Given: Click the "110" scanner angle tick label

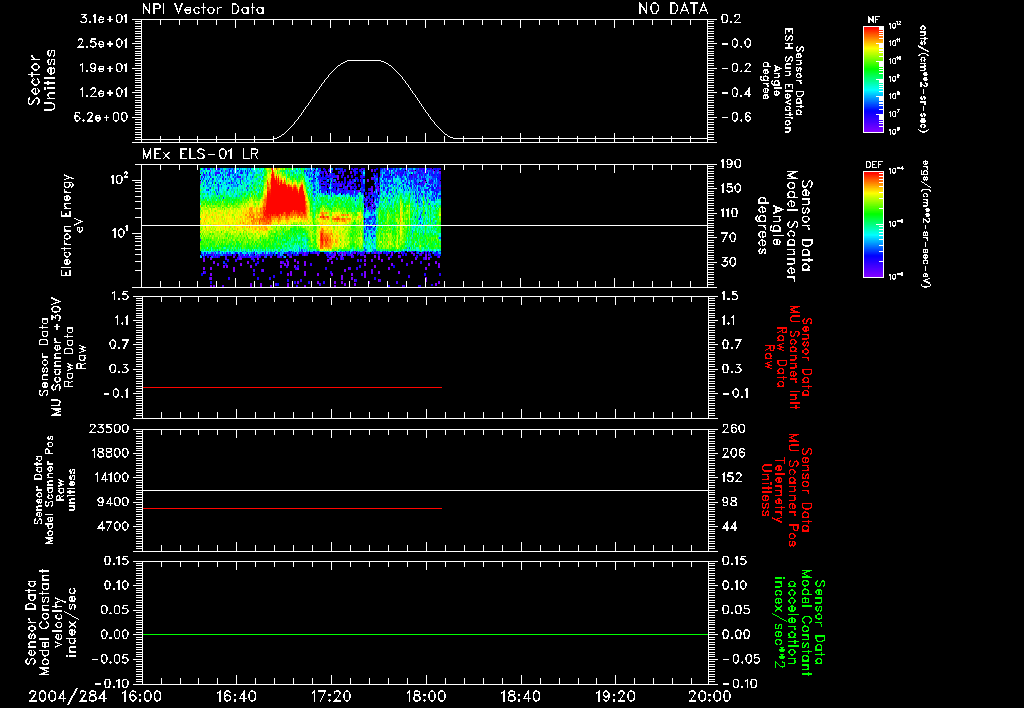Looking at the screenshot, I should (x=731, y=213).
